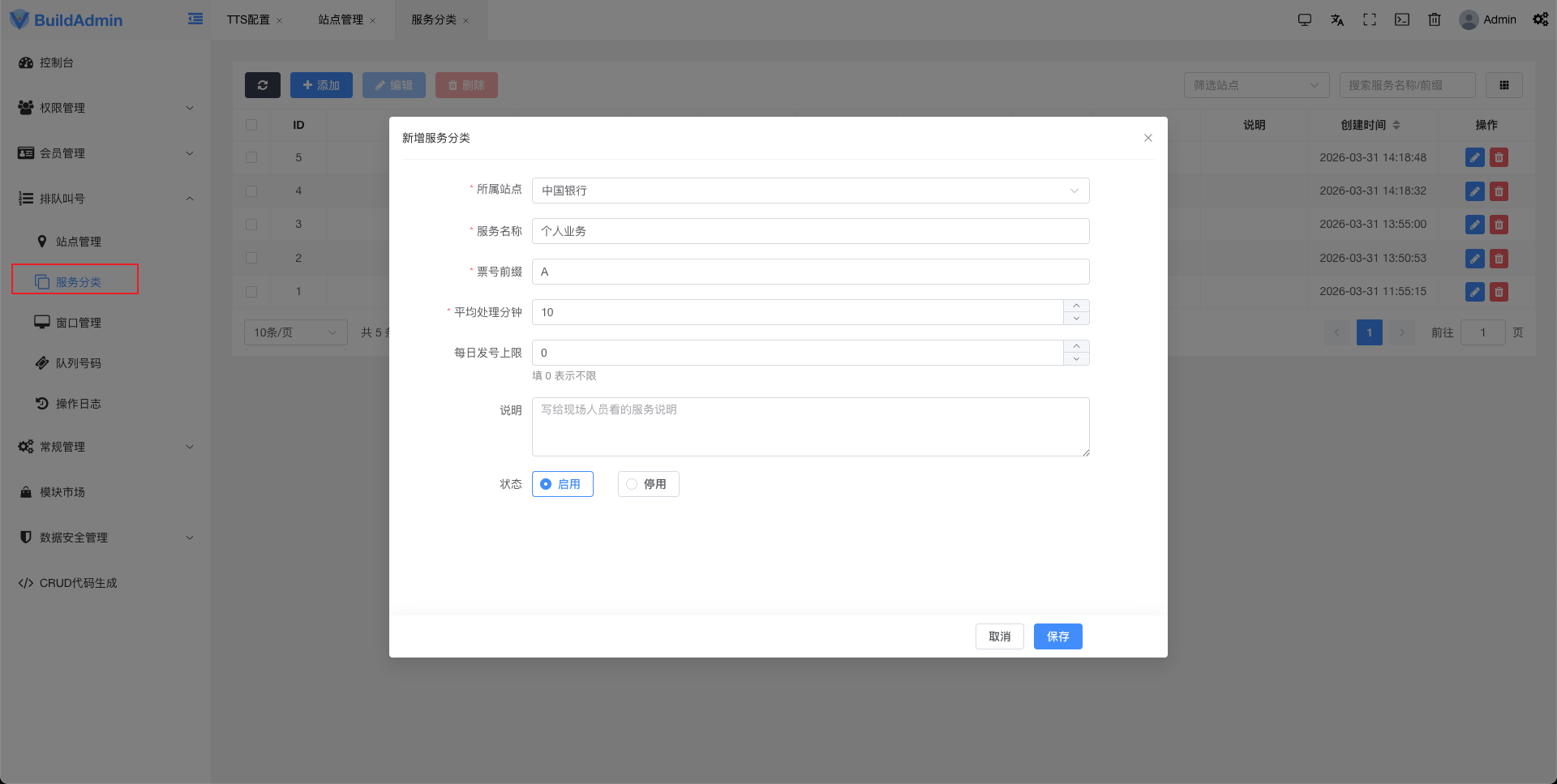Edit the row created 14:18:48
Image resolution: width=1557 pixels, height=784 pixels.
point(1475,157)
